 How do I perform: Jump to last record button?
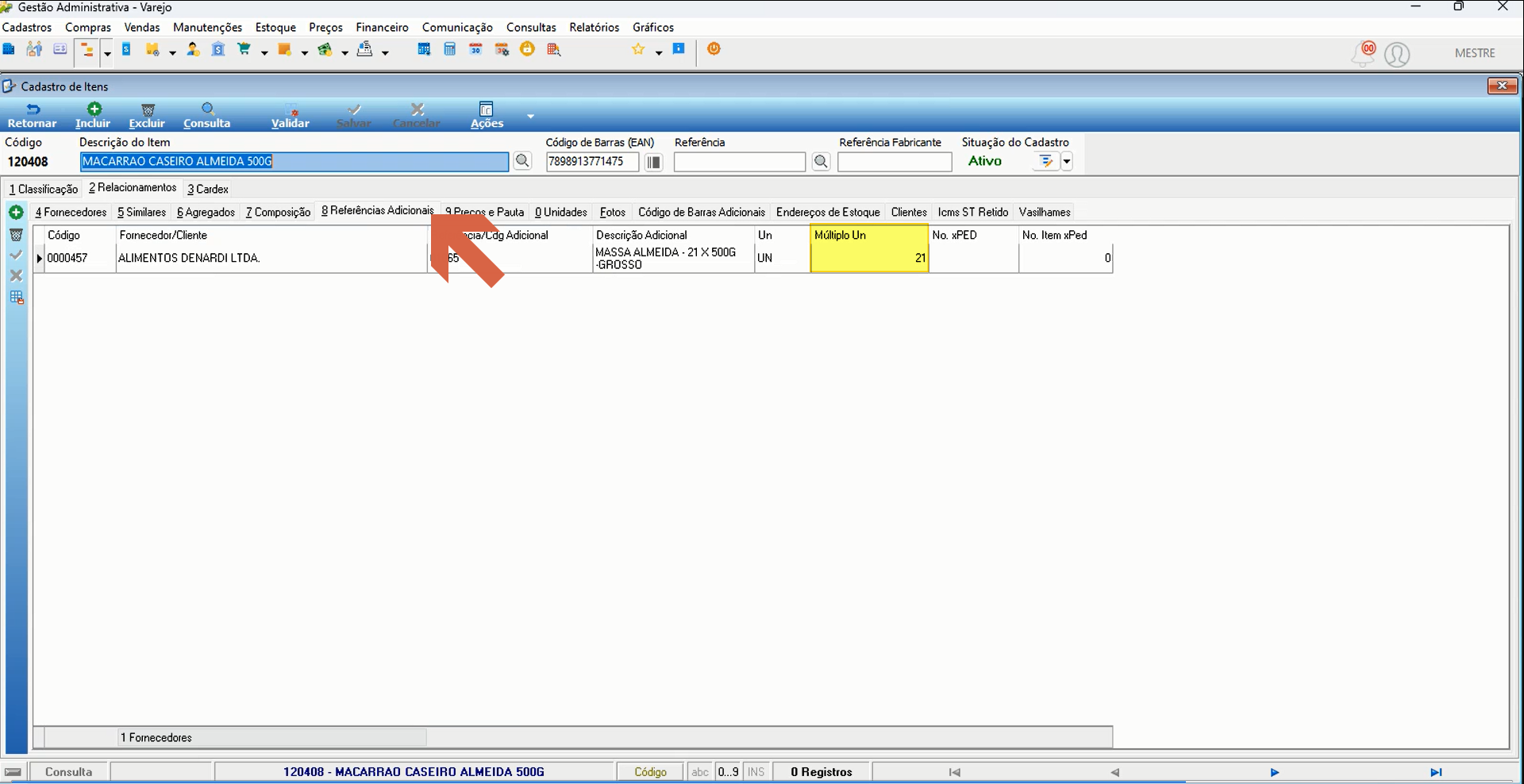(1436, 772)
